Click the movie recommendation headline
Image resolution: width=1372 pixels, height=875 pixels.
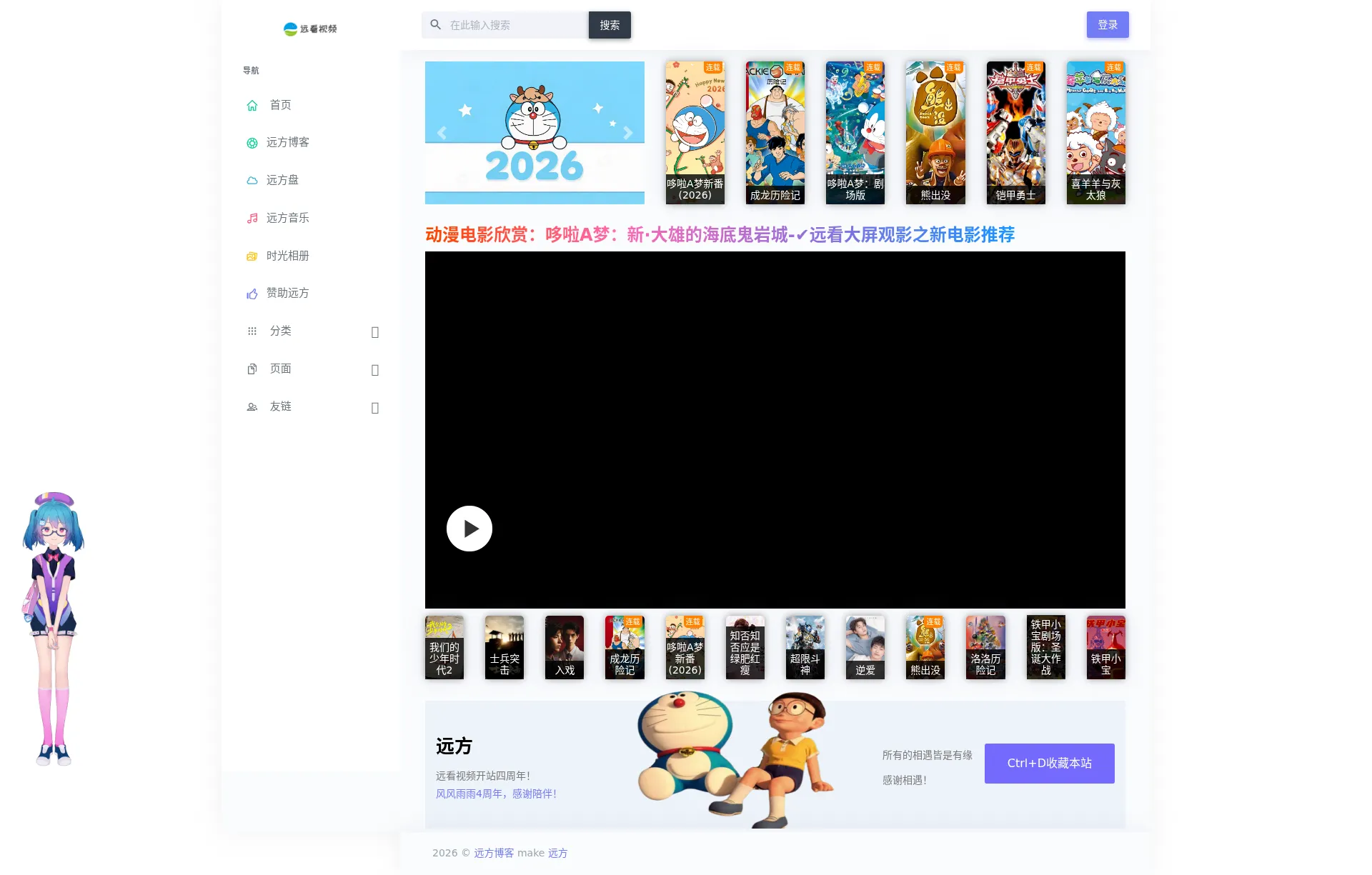[x=720, y=235]
